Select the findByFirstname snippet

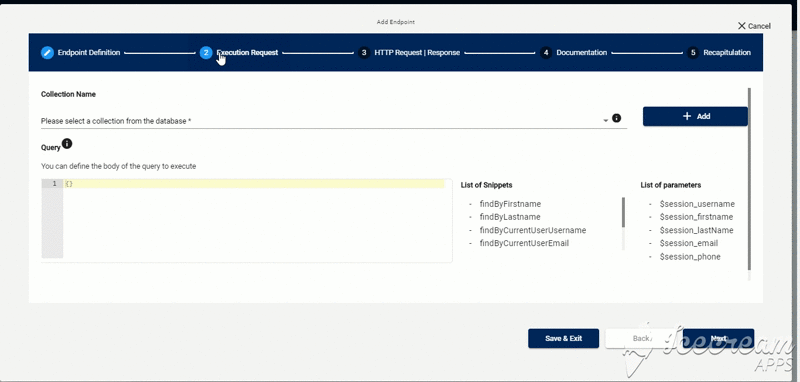pyautogui.click(x=510, y=204)
